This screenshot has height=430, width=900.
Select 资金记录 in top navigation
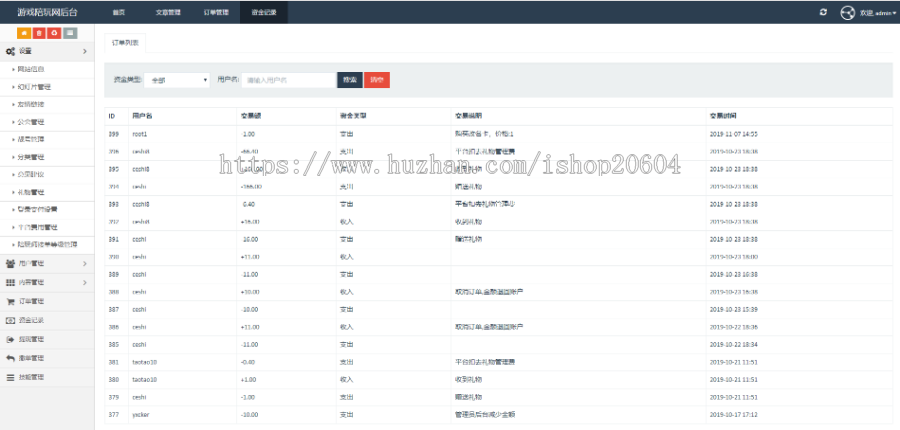click(x=263, y=12)
